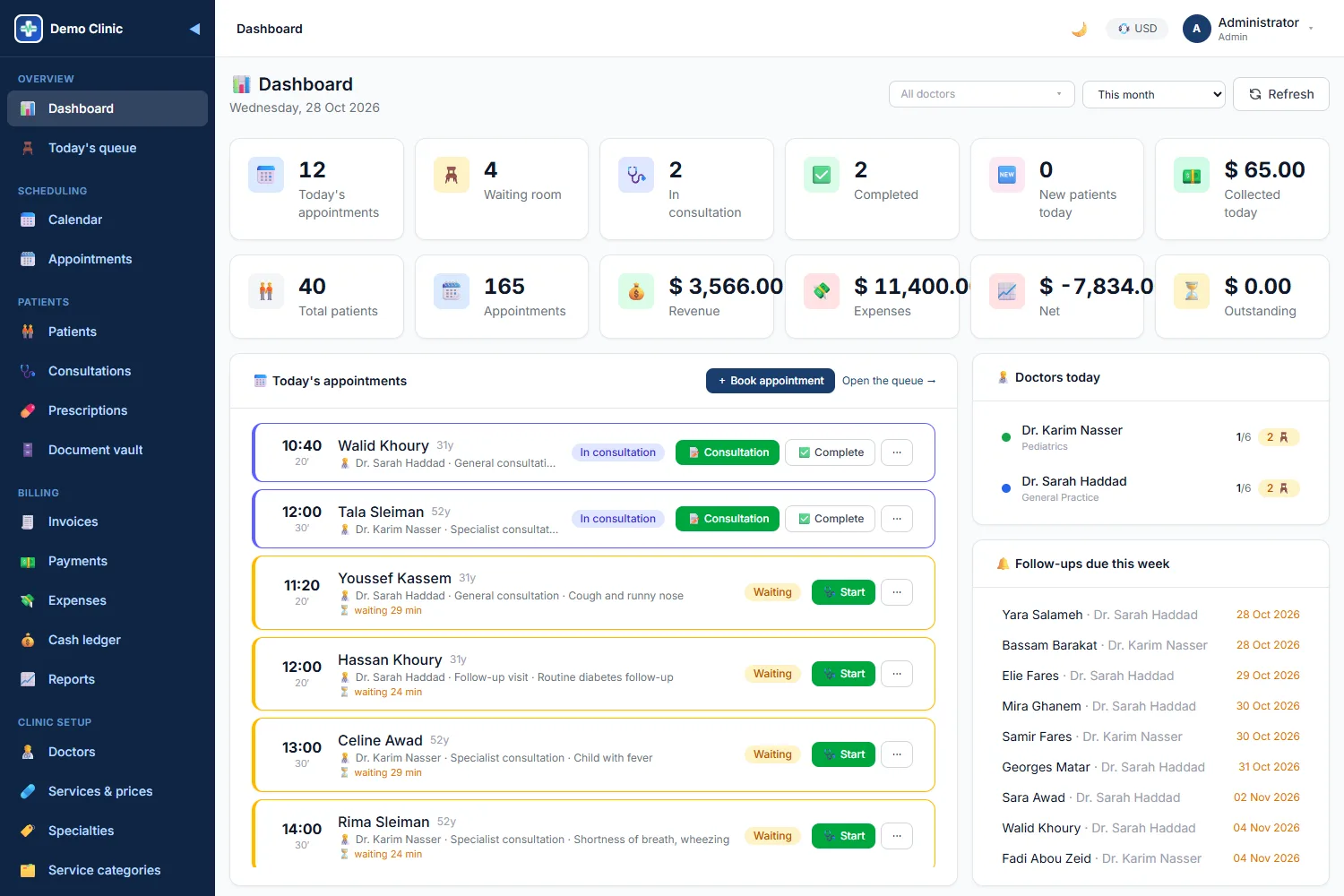Toggle dark mode moon icon
The height and width of the screenshot is (896, 1344).
coord(1080,29)
